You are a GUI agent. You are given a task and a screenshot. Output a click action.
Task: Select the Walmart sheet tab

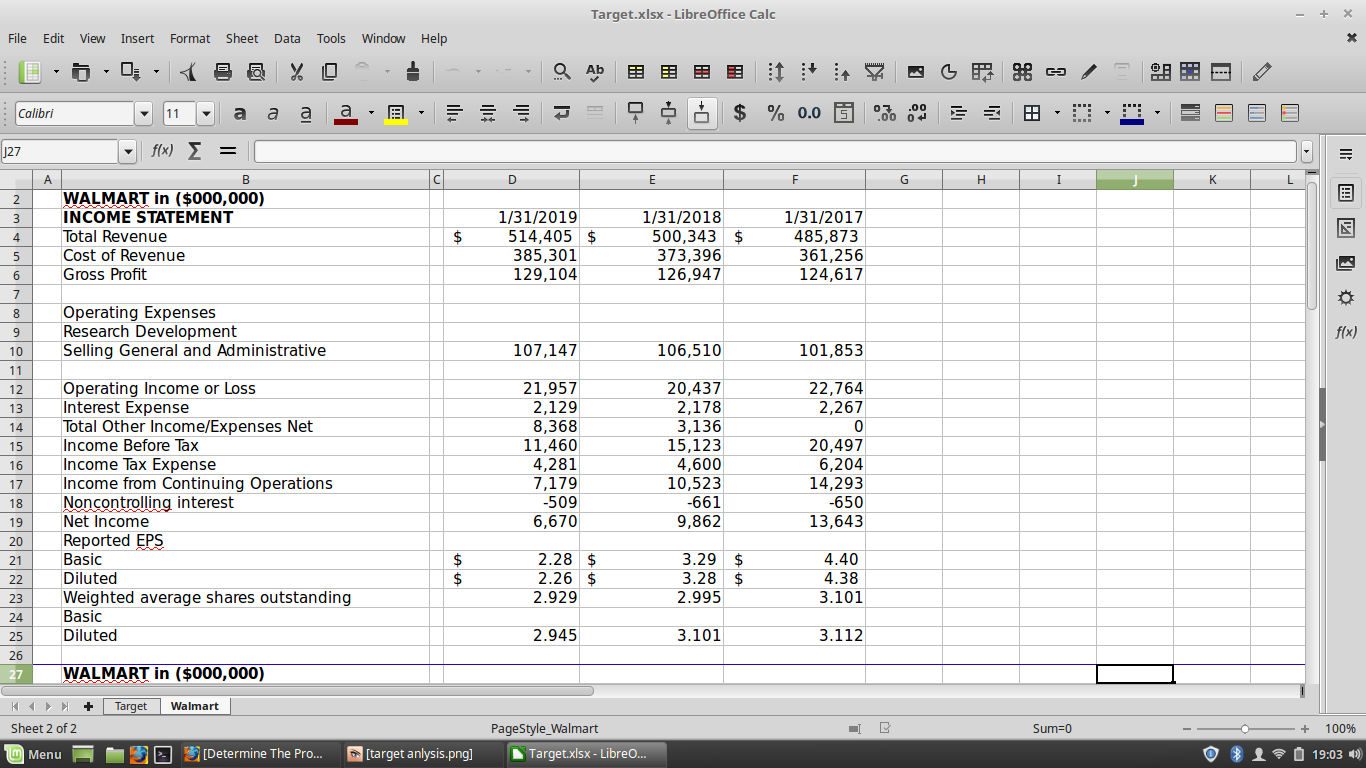click(x=194, y=706)
